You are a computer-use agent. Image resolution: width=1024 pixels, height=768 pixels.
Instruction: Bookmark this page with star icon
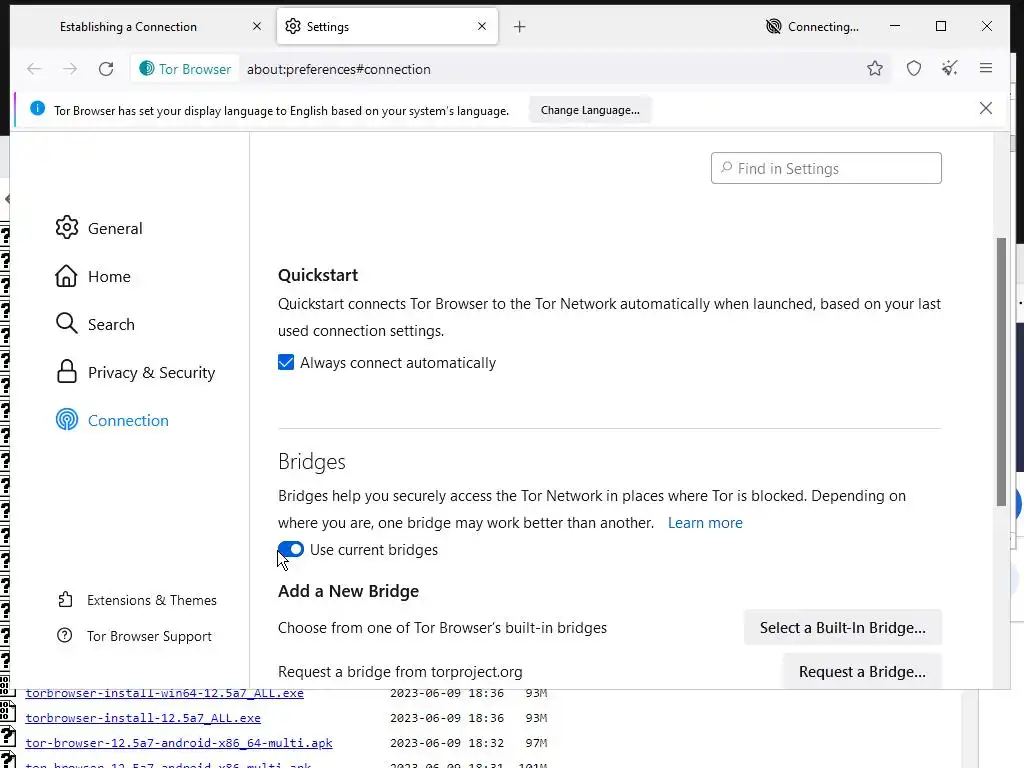[875, 69]
